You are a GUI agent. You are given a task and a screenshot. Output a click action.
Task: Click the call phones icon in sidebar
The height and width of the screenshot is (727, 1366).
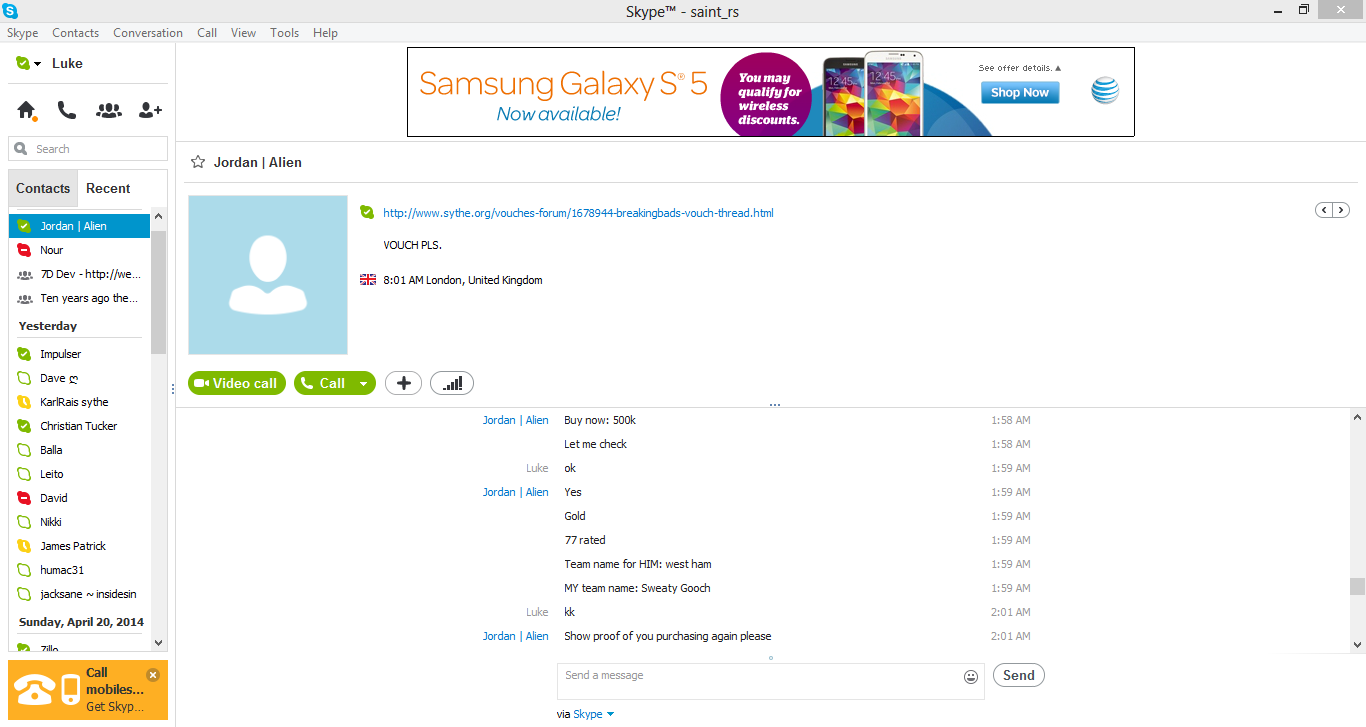(x=67, y=110)
